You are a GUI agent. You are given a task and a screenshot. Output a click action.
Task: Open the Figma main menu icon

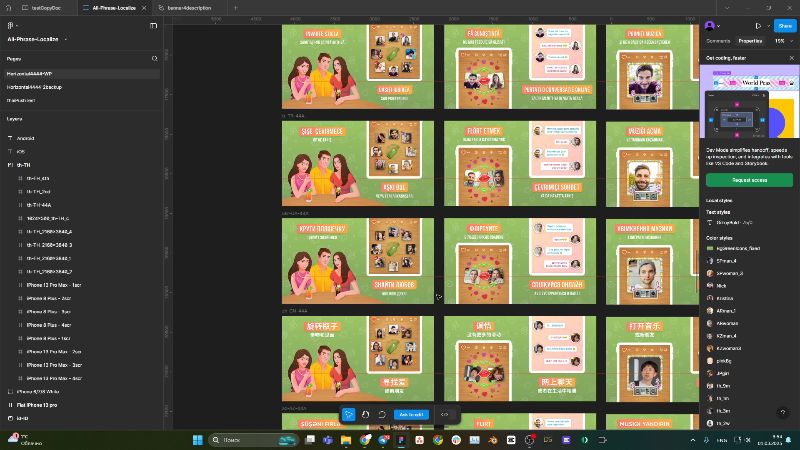[10, 26]
